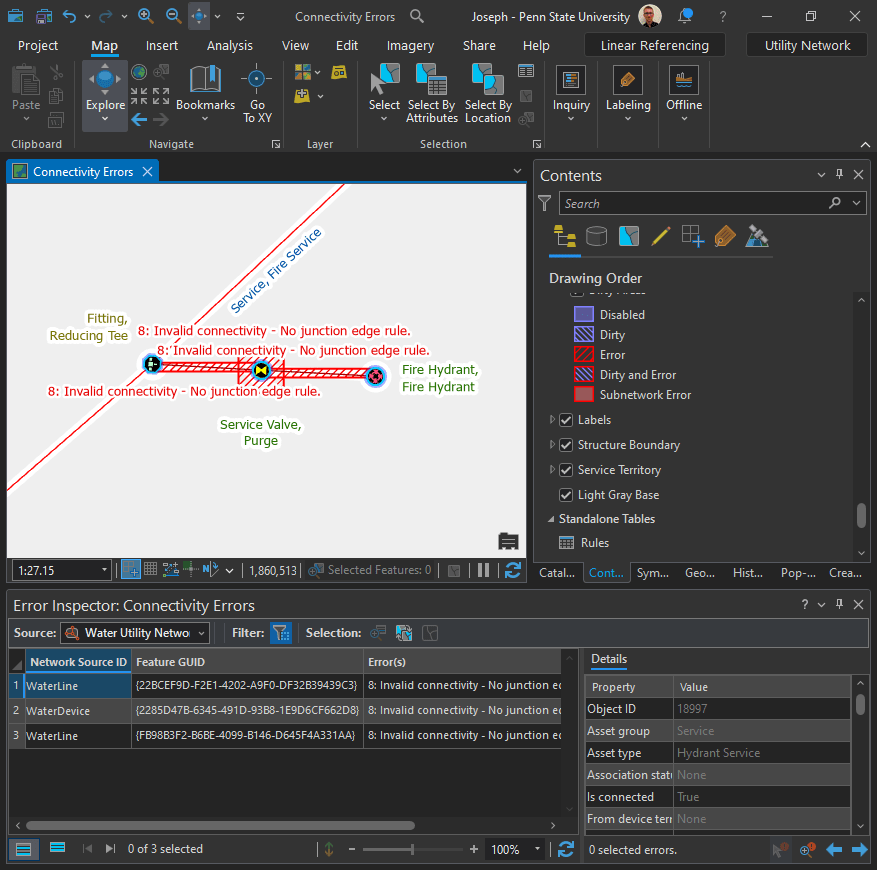The width and height of the screenshot is (877, 870).
Task: Toggle Service Territory layer visibility
Action: (566, 470)
